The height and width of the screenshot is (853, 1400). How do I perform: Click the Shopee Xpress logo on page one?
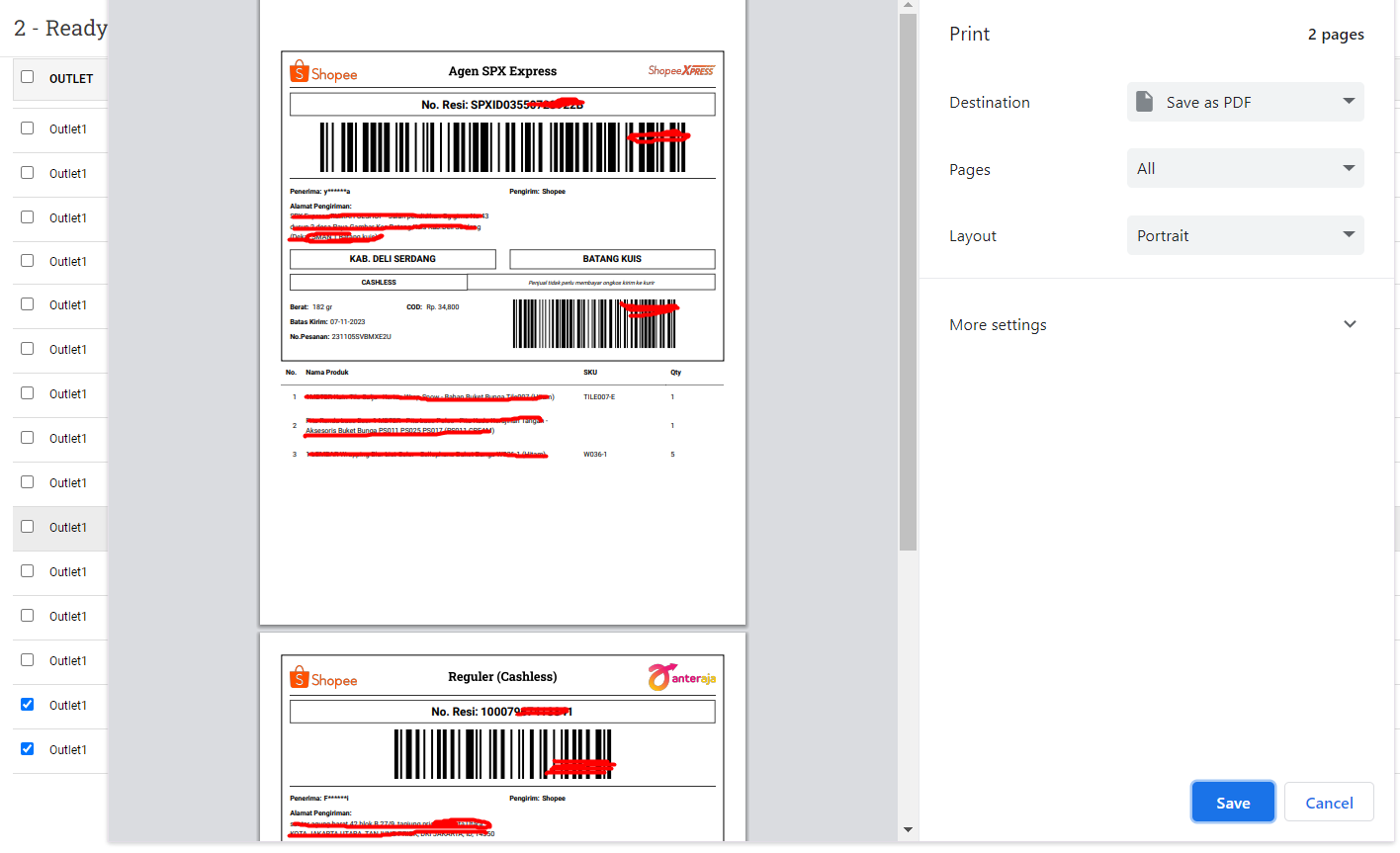[x=681, y=70]
